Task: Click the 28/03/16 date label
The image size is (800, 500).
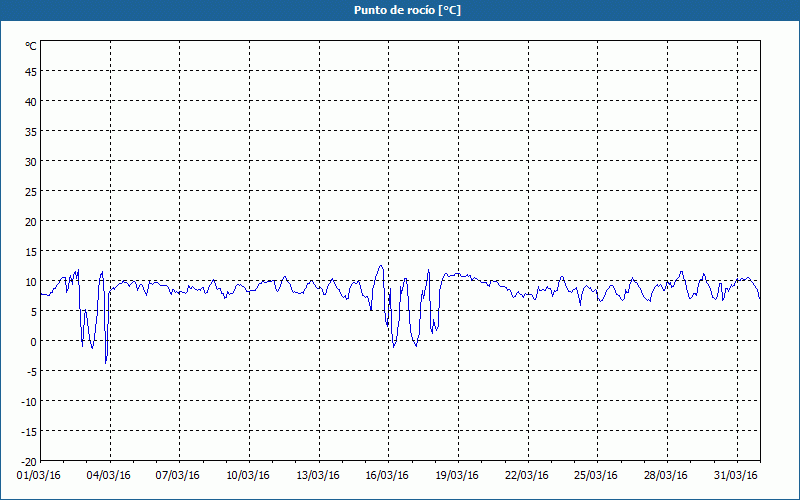Action: tap(666, 476)
